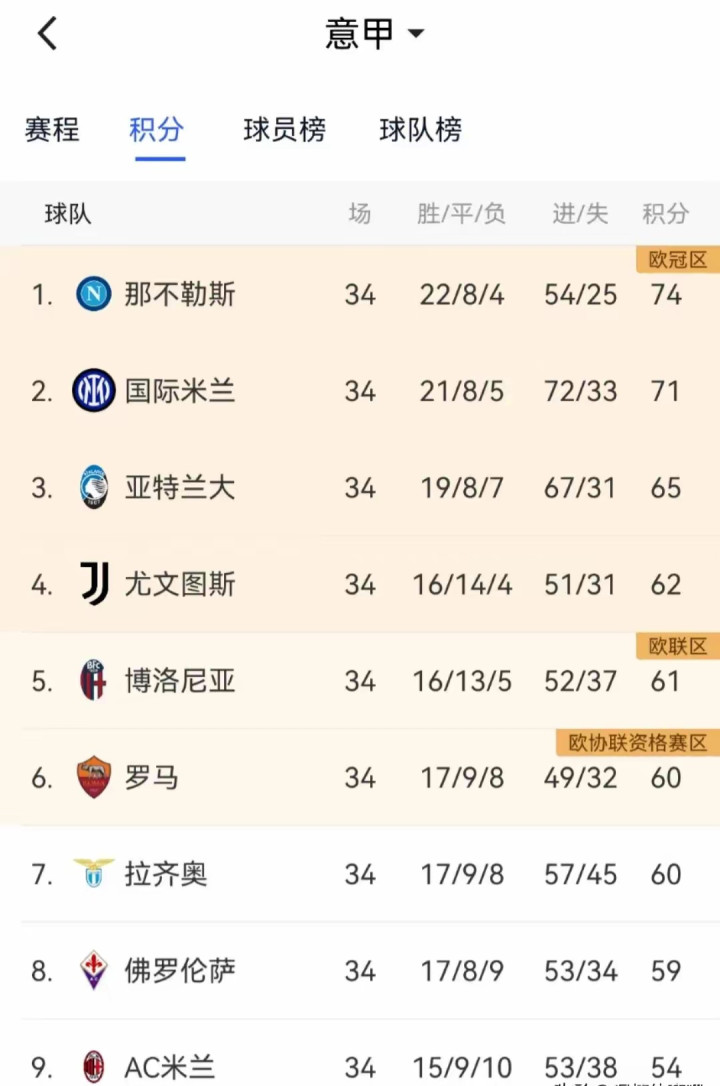Tap the Atalanta club crest
Viewport: 720px width, 1086px height.
(93, 488)
